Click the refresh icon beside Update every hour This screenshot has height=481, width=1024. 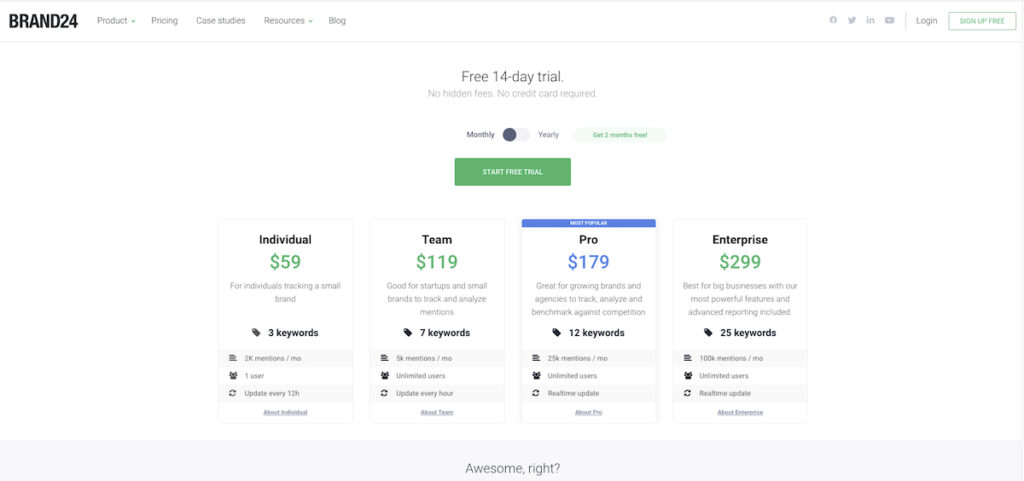pos(384,394)
